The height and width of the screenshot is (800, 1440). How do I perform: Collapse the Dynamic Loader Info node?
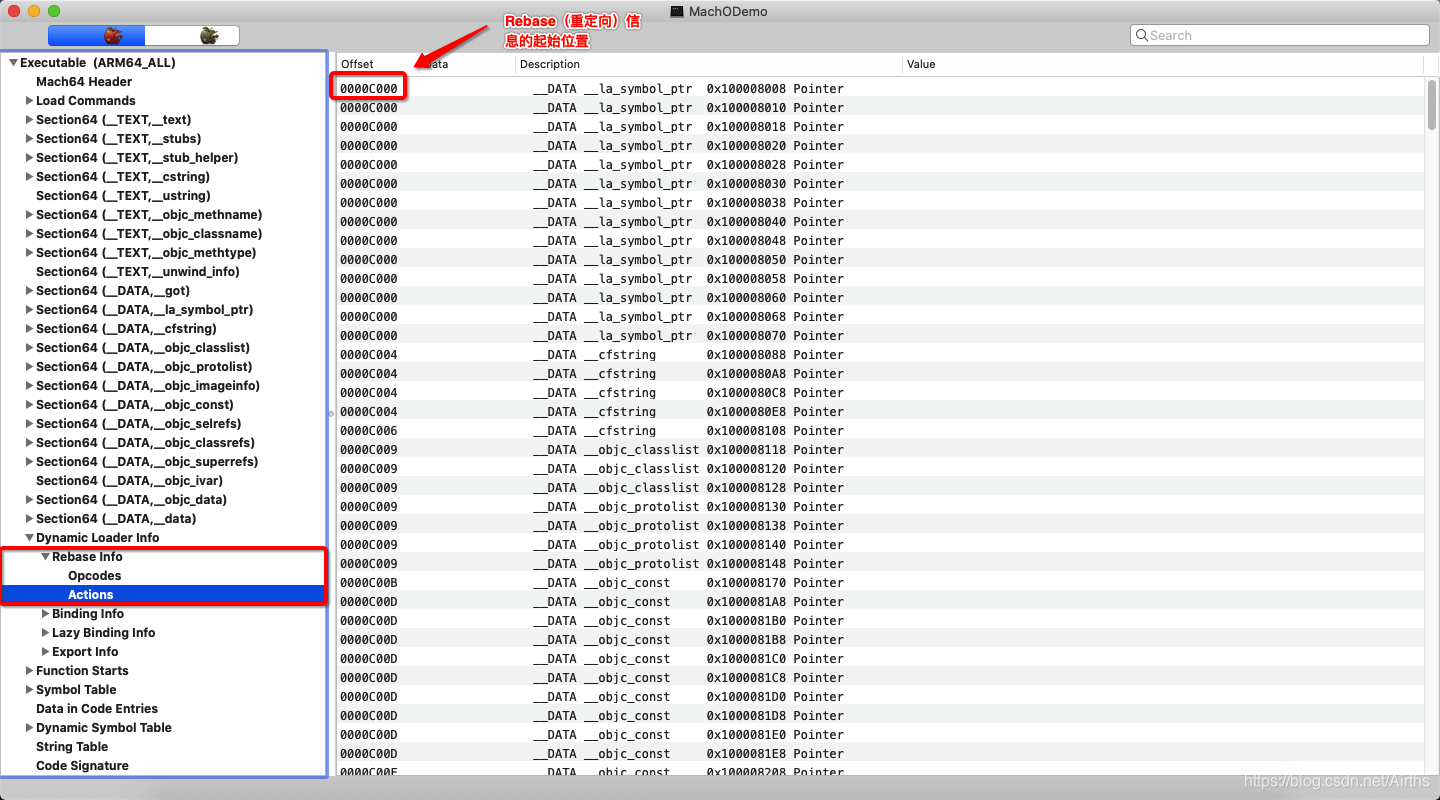(29, 538)
